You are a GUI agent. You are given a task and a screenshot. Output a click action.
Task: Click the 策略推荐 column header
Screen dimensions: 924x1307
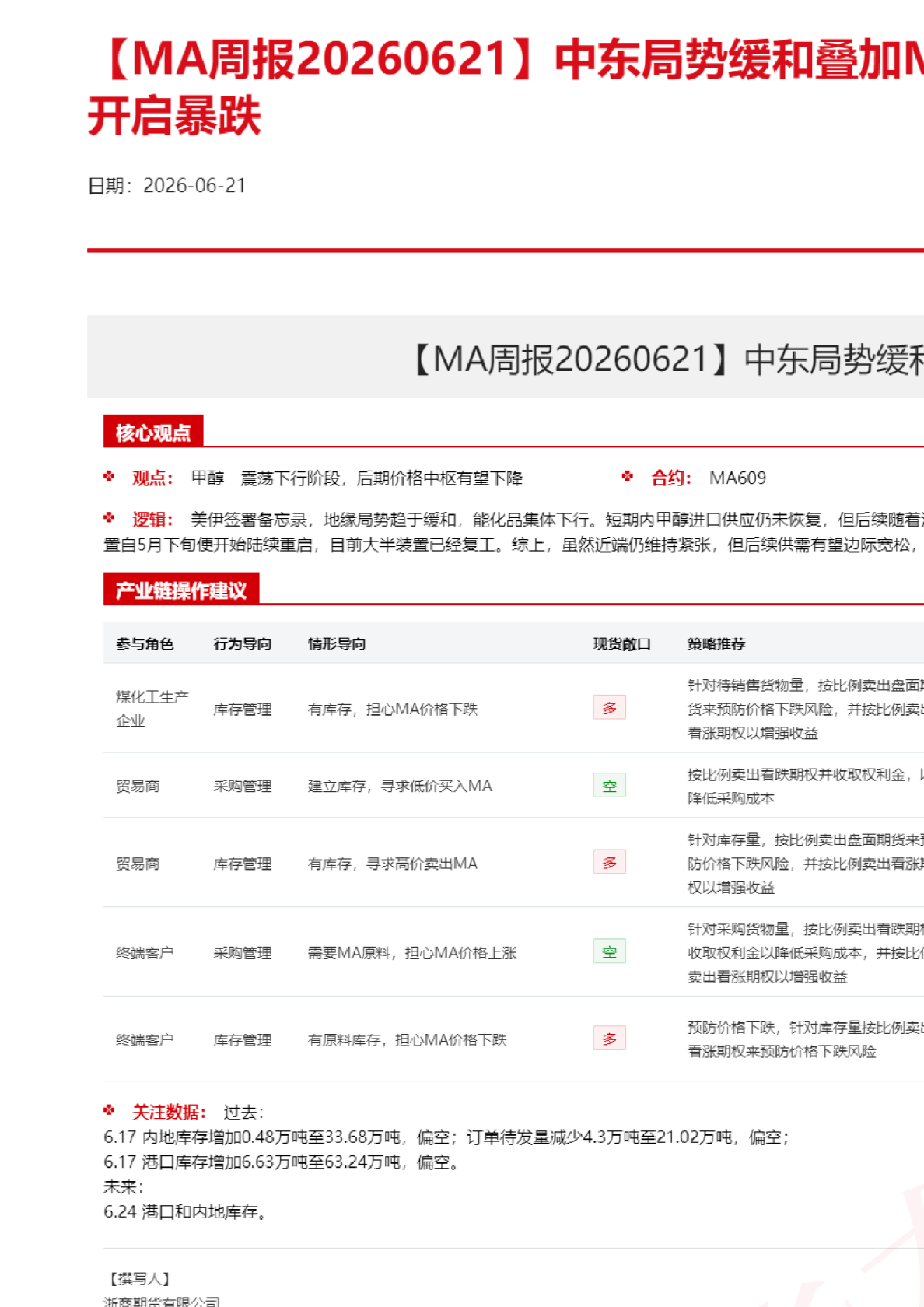click(716, 643)
